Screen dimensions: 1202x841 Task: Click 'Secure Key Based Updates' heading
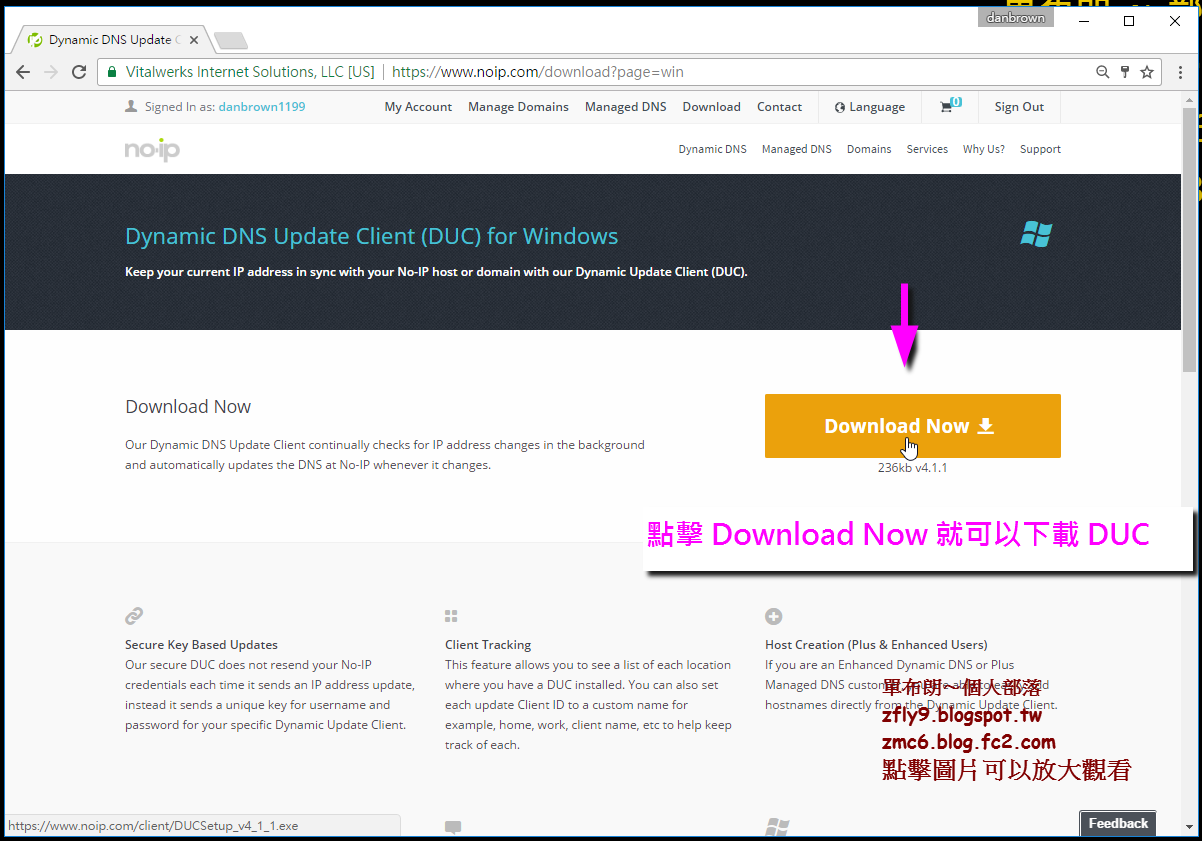pyautogui.click(x=201, y=645)
